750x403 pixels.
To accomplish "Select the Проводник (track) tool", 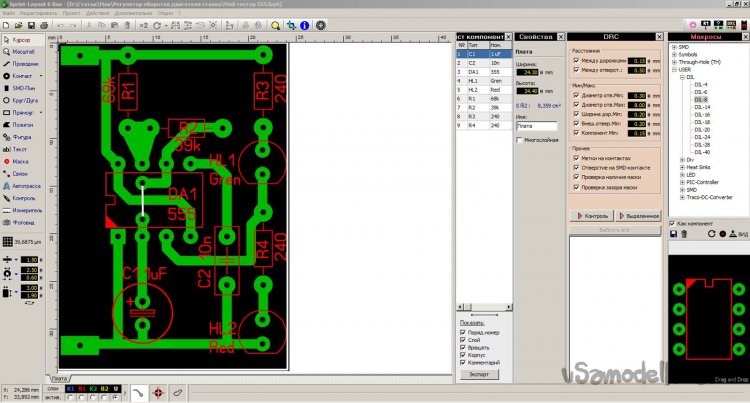I will 24,63.
